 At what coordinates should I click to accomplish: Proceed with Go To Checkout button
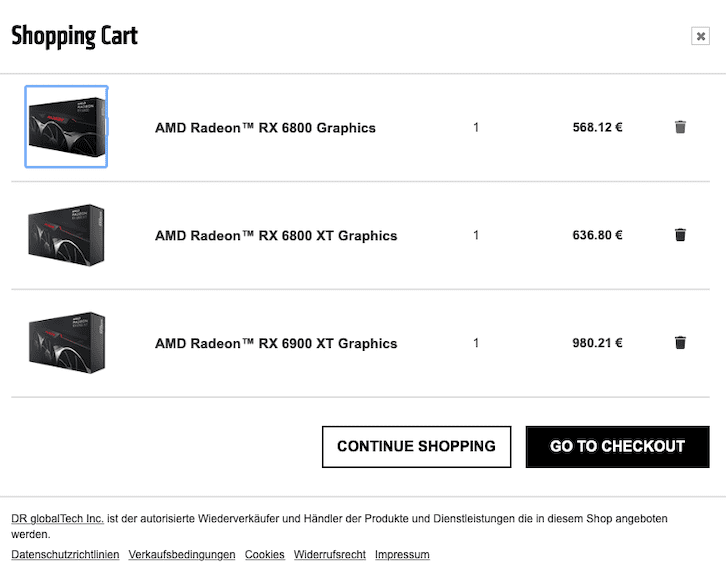[617, 447]
